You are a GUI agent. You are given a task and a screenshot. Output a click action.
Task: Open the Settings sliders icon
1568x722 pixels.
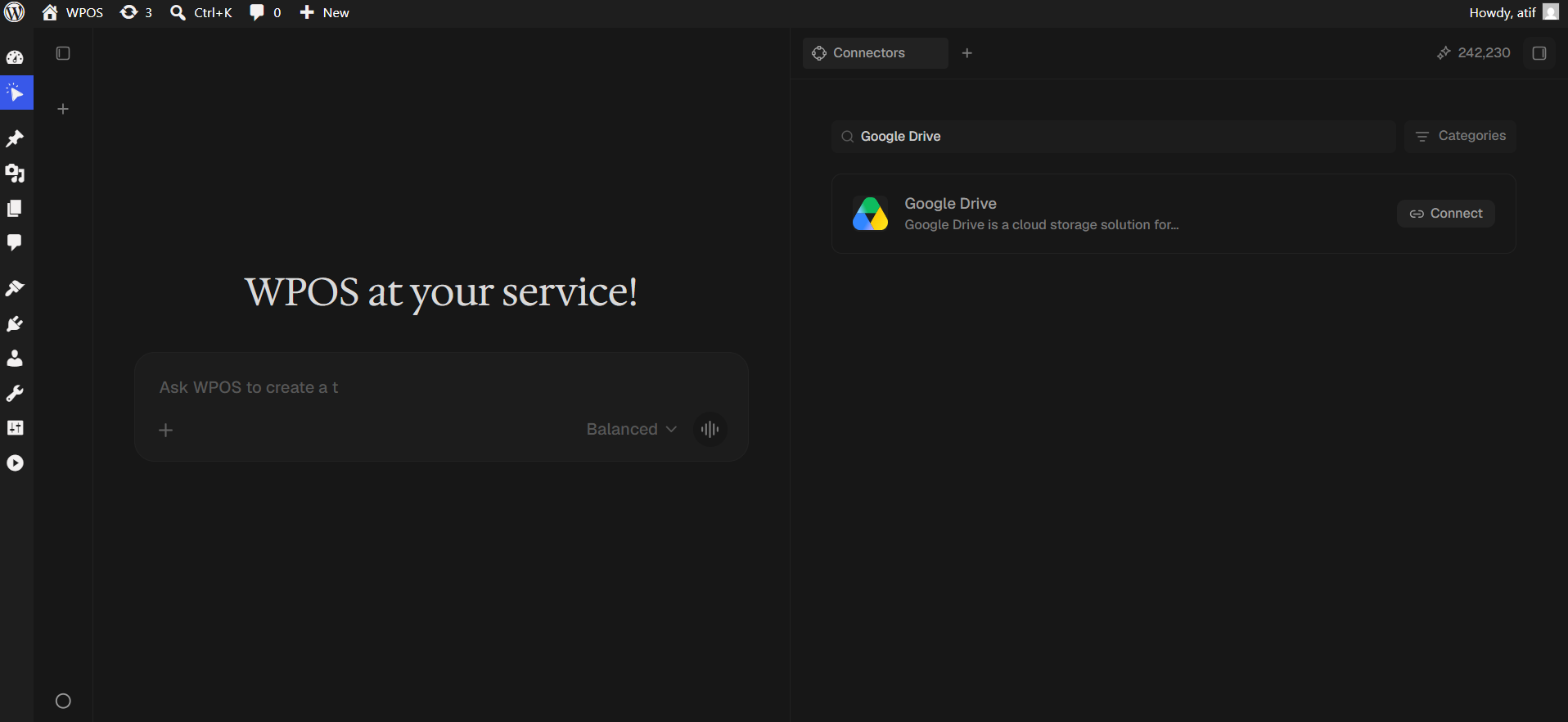coord(15,428)
